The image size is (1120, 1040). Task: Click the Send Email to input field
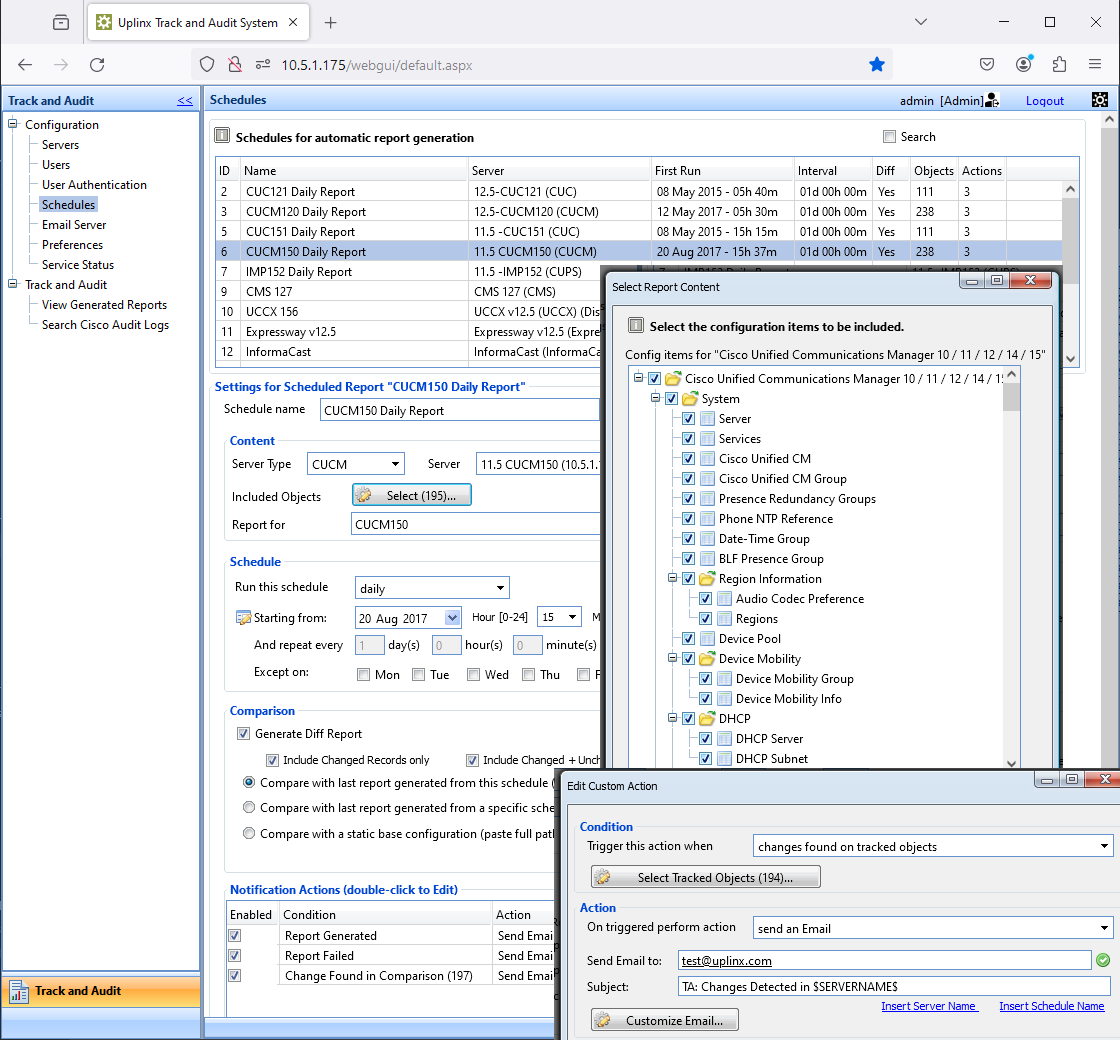tap(884, 961)
